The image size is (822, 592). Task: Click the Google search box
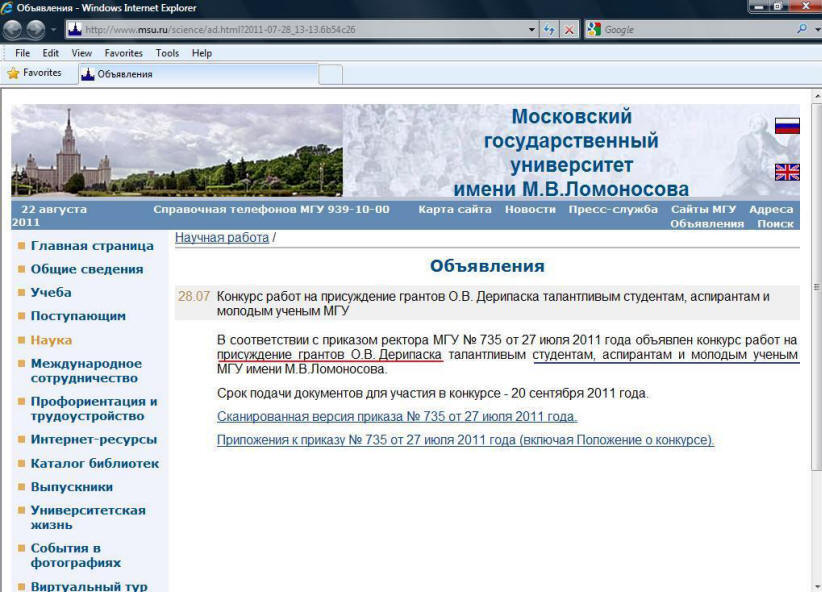click(x=697, y=29)
